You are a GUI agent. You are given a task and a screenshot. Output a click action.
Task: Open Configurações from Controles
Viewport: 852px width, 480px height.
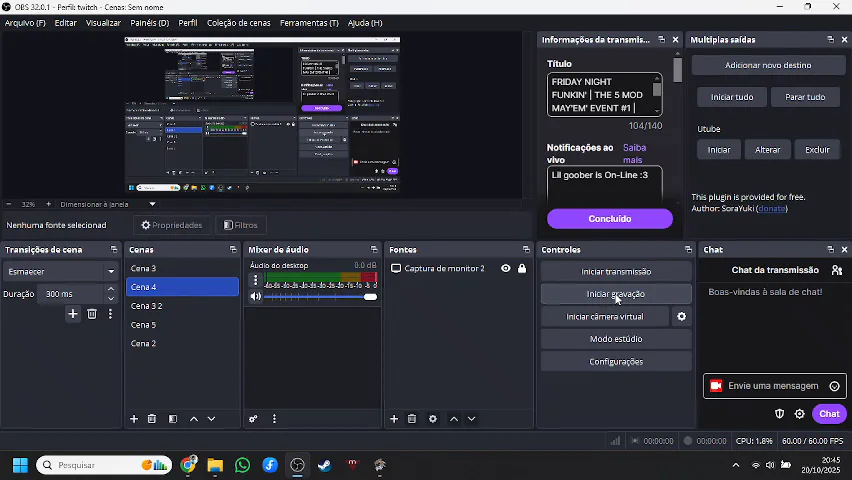click(x=616, y=361)
